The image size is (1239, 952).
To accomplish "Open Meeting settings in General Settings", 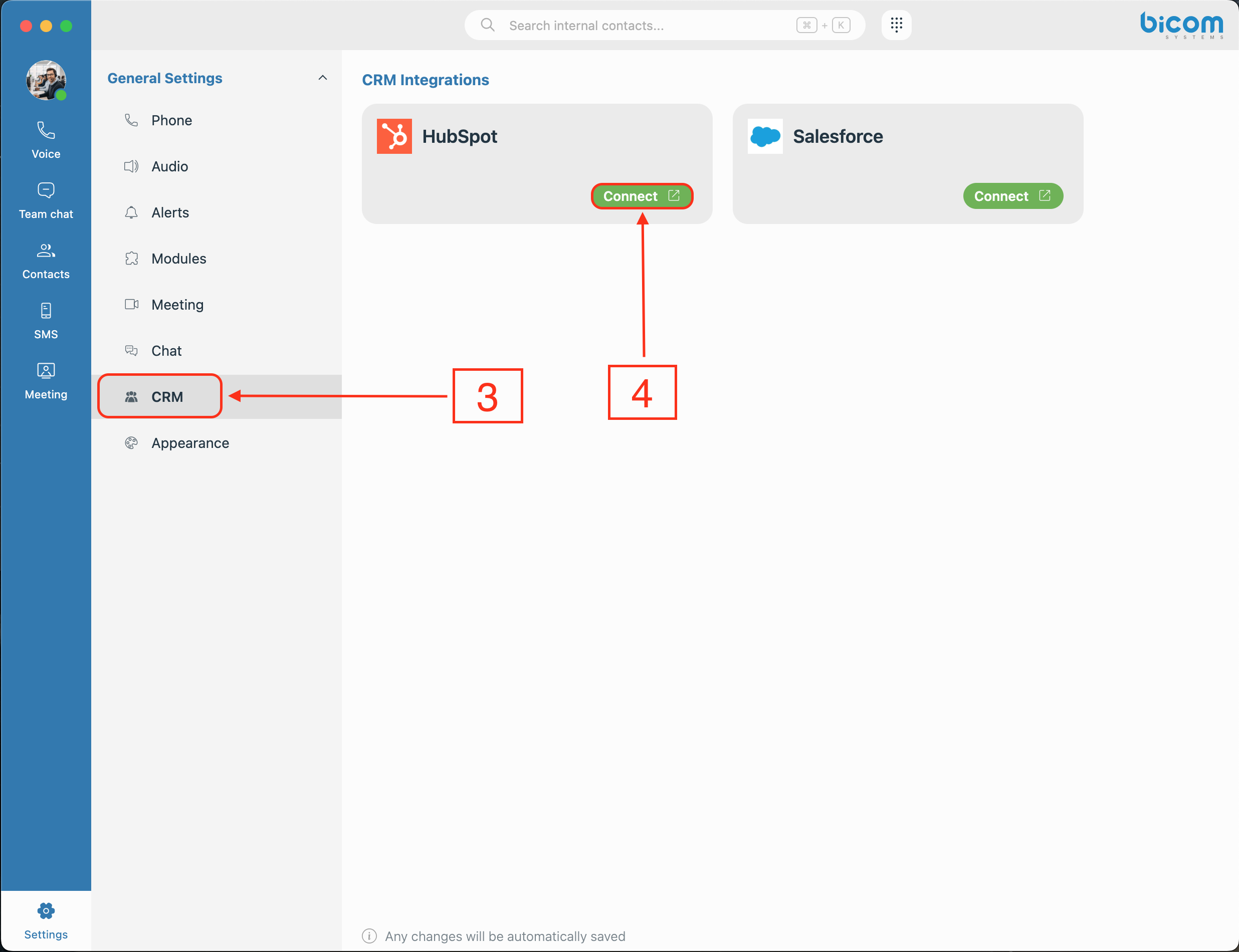I will click(217, 304).
